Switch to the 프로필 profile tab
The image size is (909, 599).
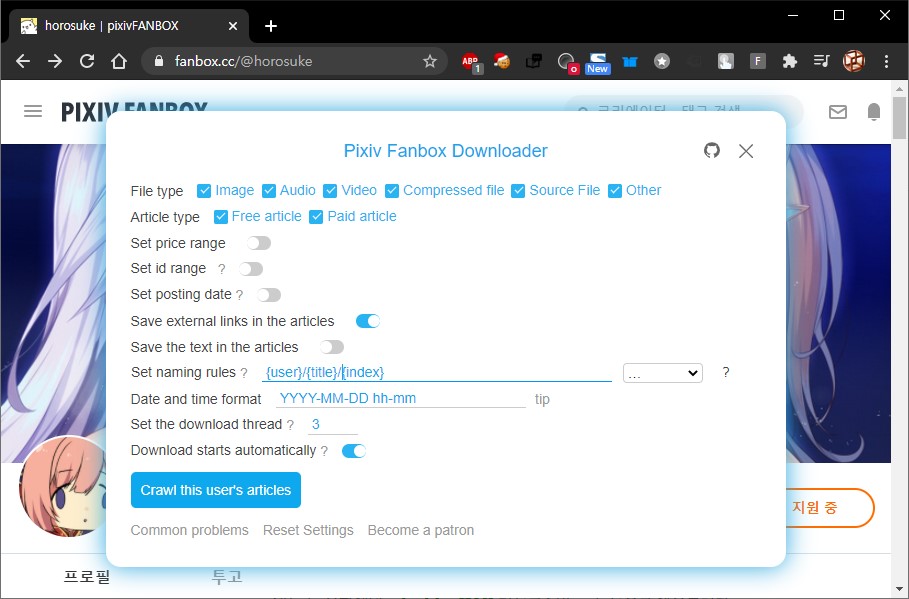[x=86, y=577]
